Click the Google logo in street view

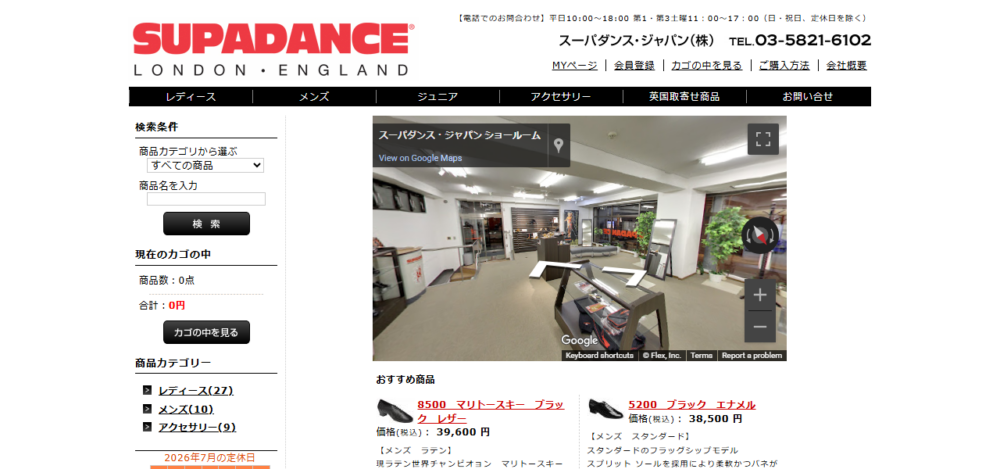(579, 340)
